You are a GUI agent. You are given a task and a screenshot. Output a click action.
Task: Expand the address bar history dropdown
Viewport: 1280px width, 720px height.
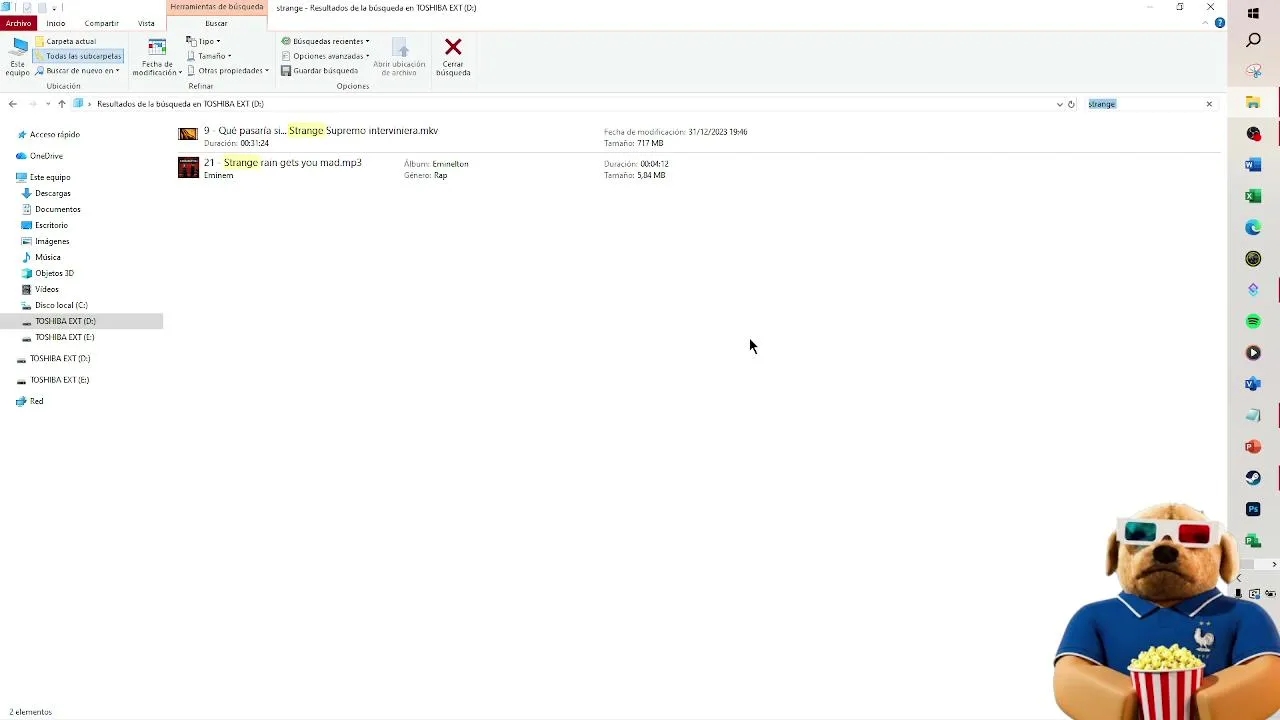point(1059,104)
